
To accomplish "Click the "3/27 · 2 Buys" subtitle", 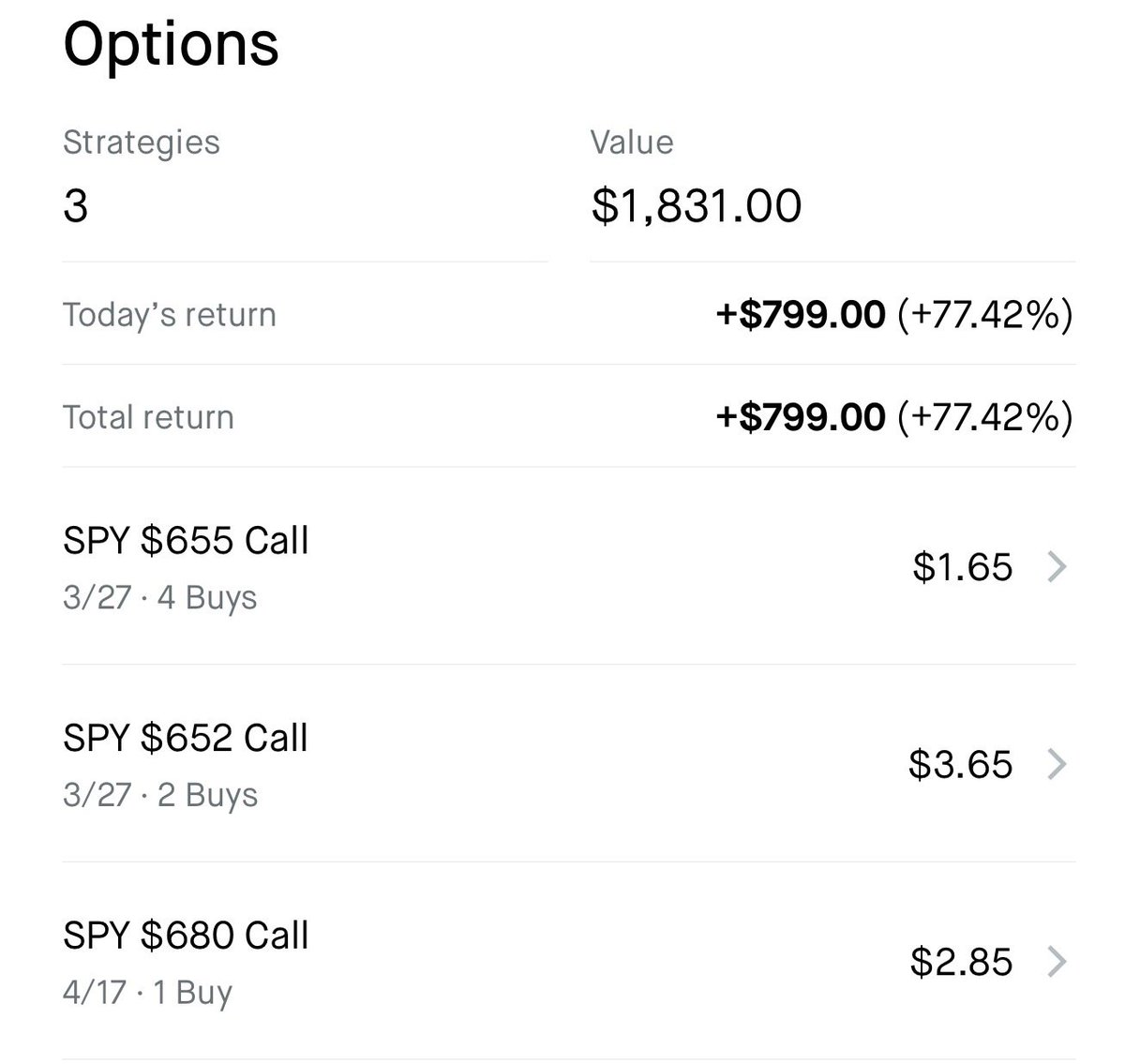I will pos(159,795).
